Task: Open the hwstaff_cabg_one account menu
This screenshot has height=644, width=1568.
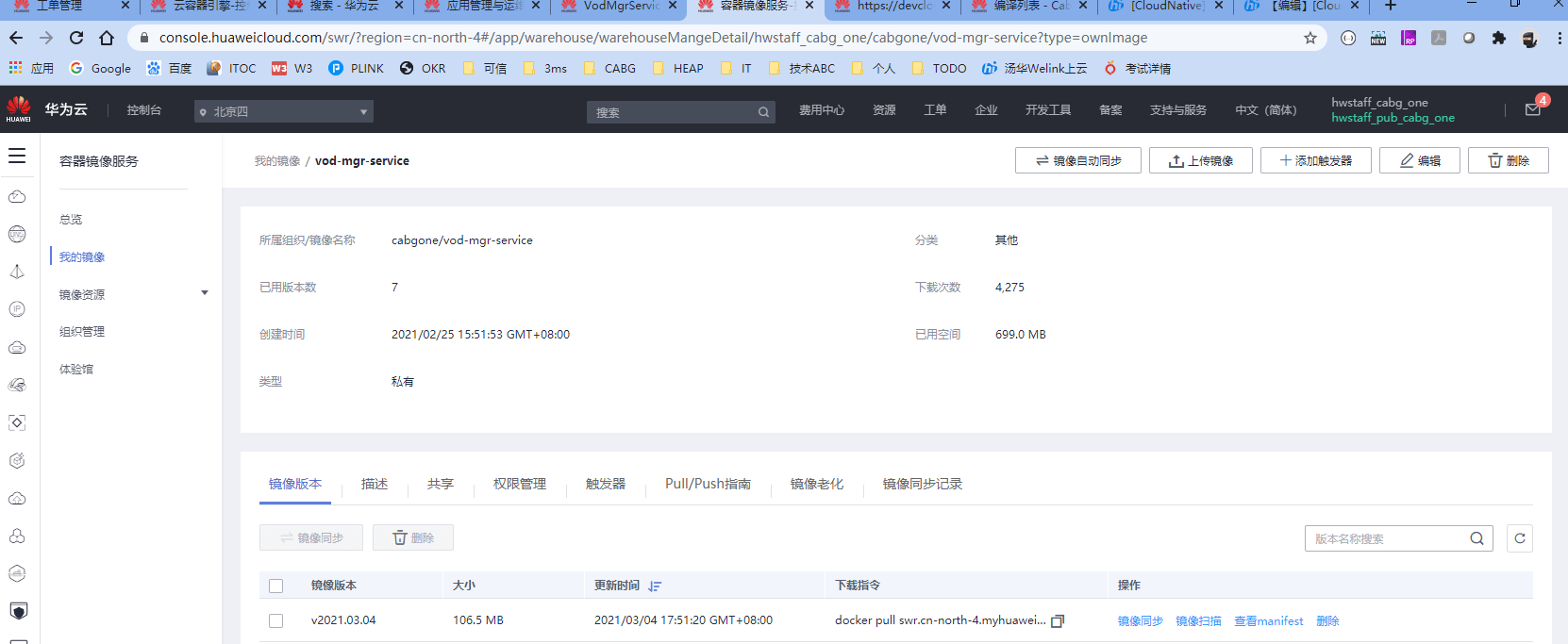Action: coord(1393,109)
